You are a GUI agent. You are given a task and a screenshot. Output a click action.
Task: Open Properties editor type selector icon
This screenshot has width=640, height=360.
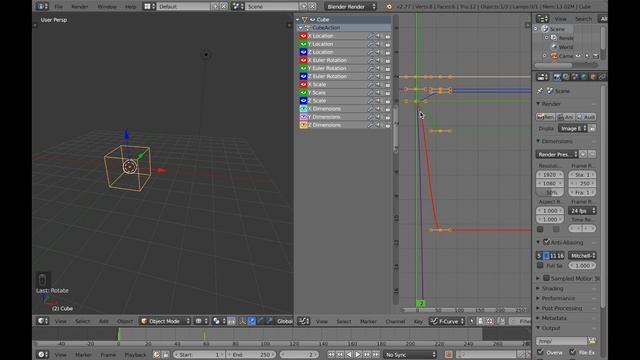pyautogui.click(x=542, y=77)
